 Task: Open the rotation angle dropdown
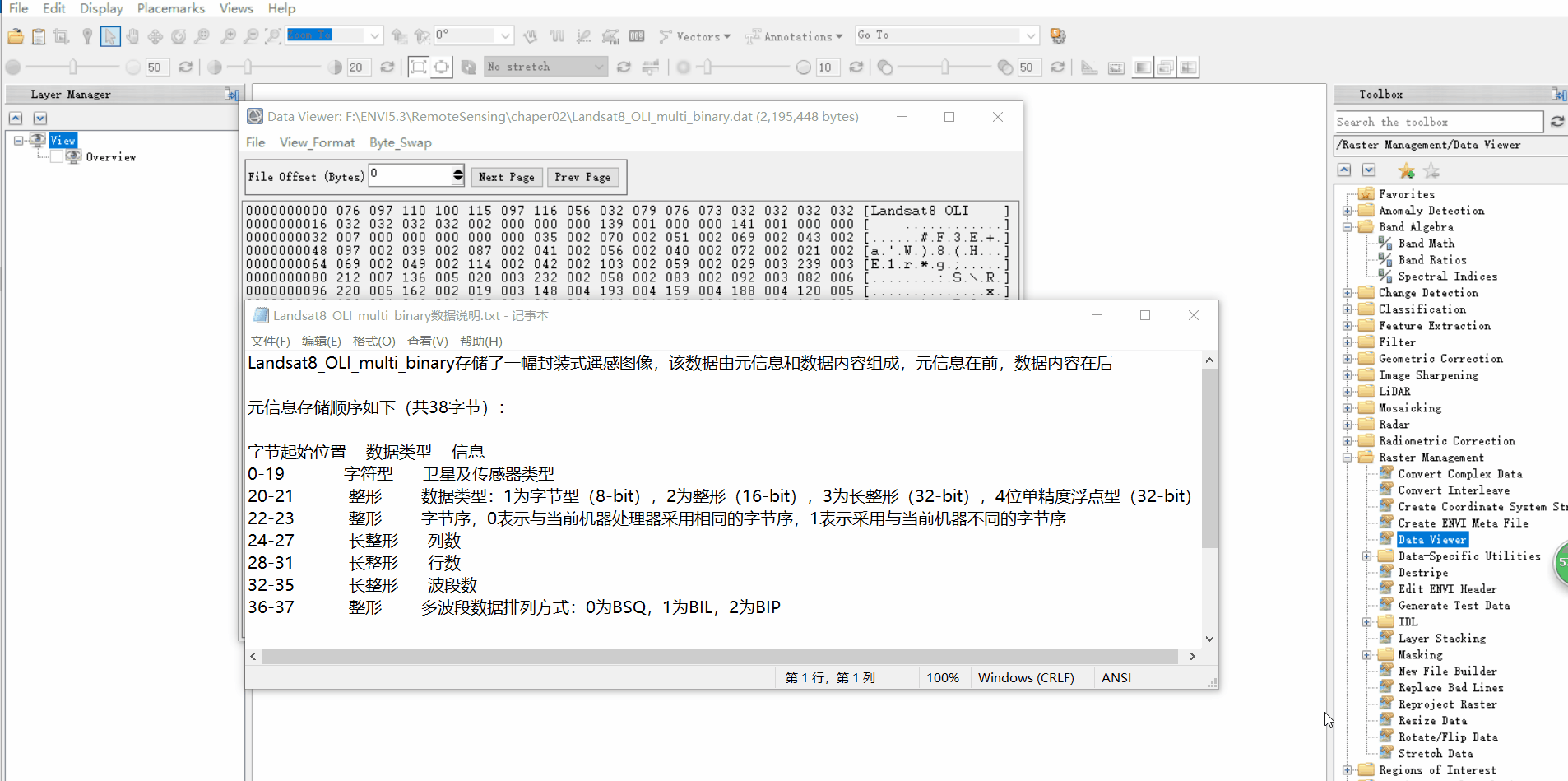click(x=505, y=35)
